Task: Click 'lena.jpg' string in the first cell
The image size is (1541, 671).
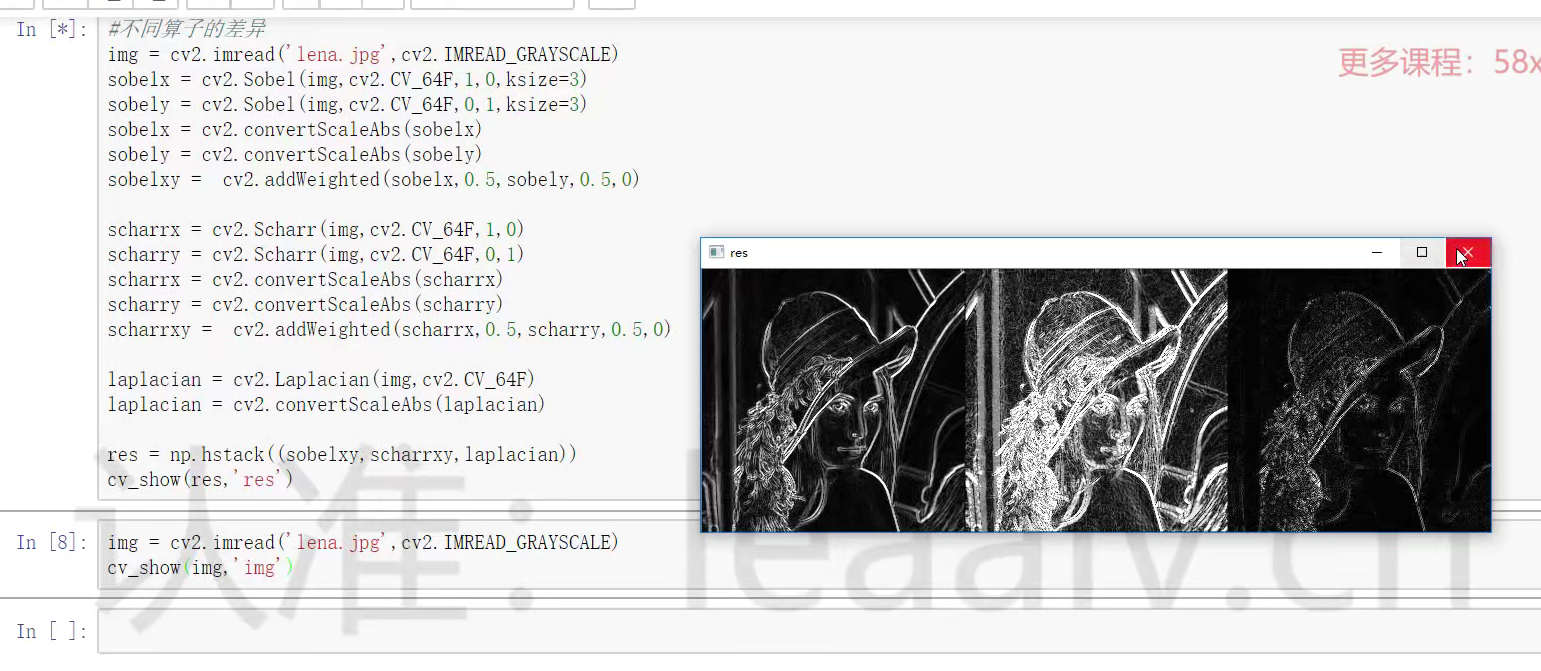Action: [340, 54]
